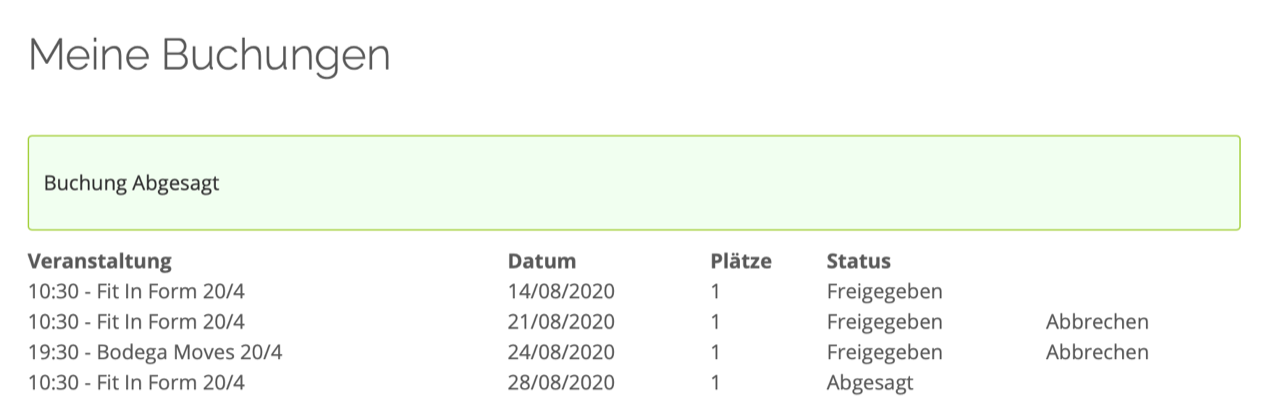The width and height of the screenshot is (1280, 399).
Task: Click the Abgesagt status in last row
Action: pos(870,382)
